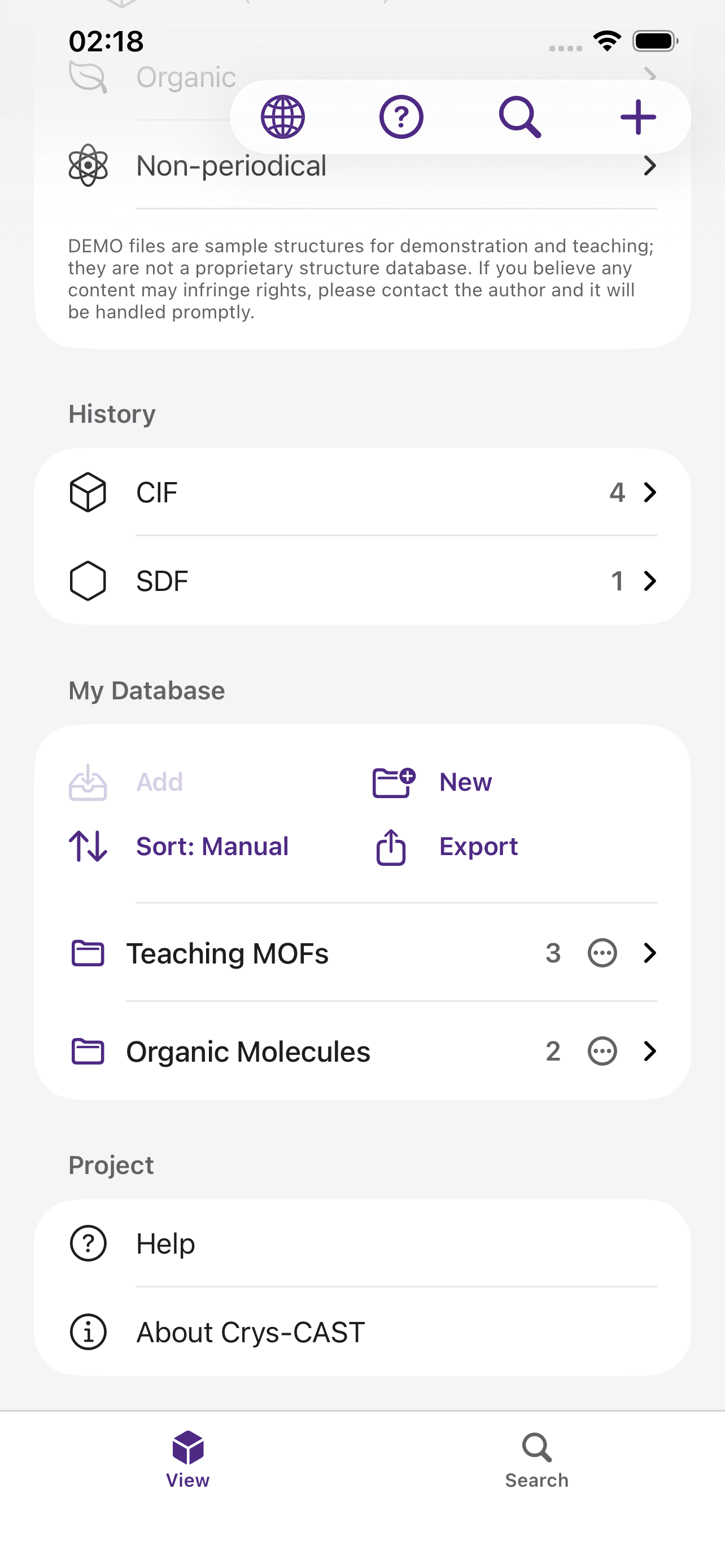The width and height of the screenshot is (725, 1568).
Task: Expand the CIF history list
Action: (x=363, y=492)
